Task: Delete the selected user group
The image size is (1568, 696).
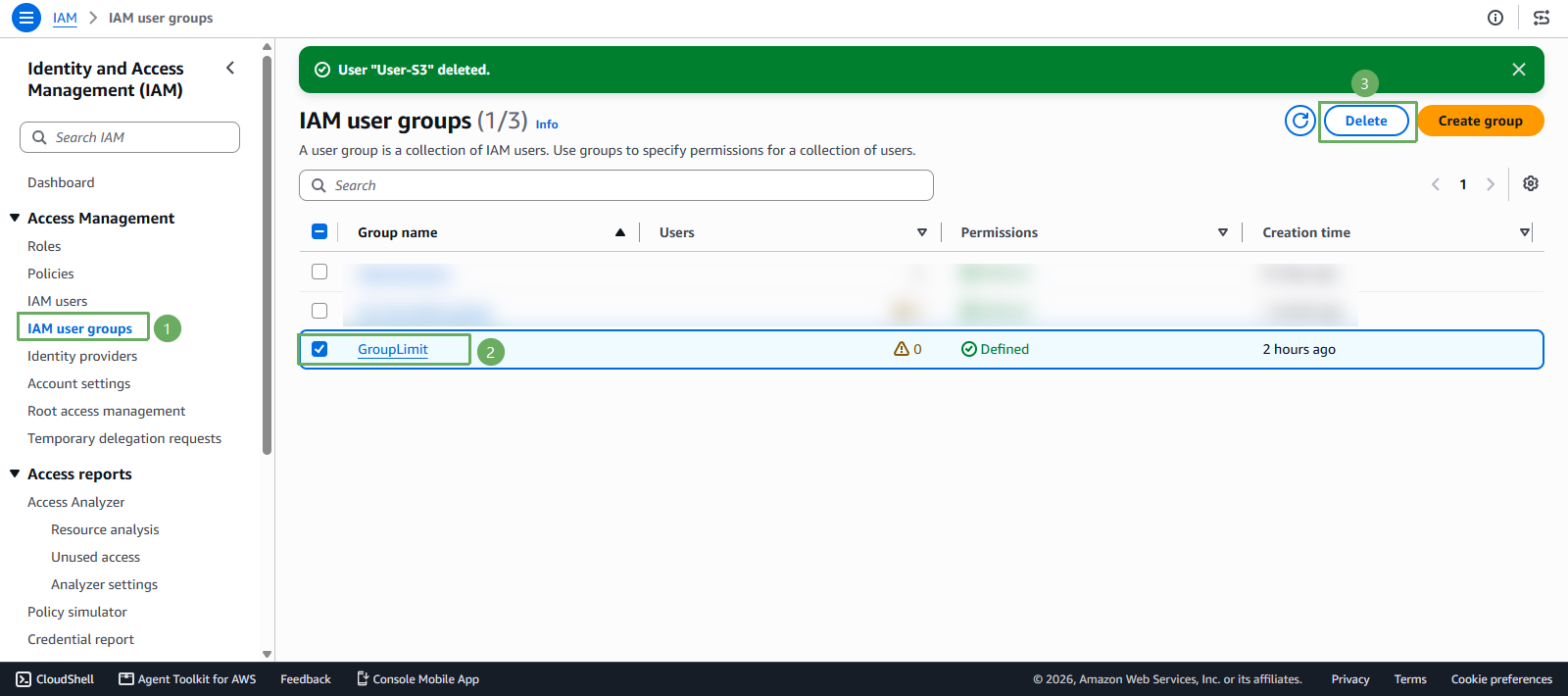Action: coord(1366,121)
